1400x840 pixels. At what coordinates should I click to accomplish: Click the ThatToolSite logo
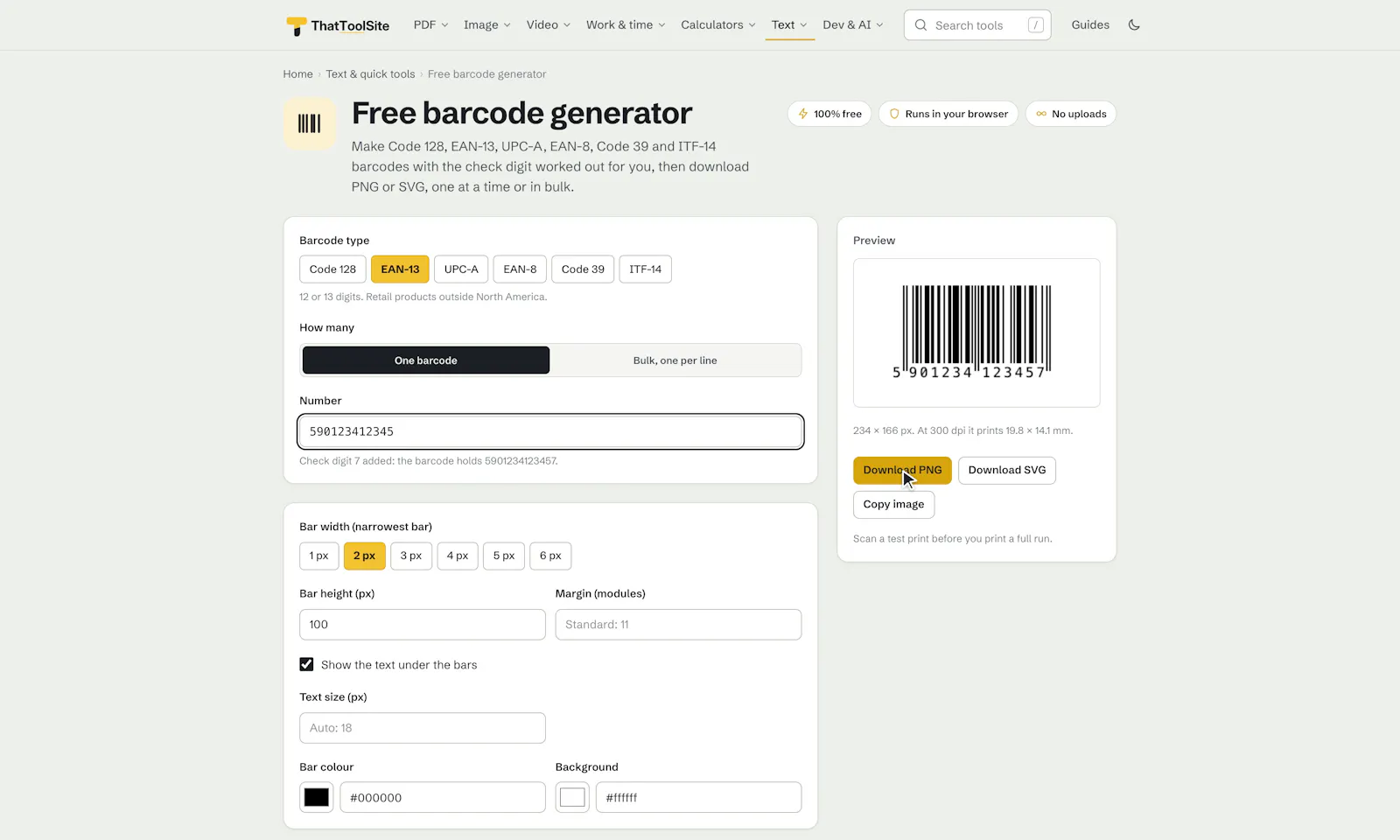tap(338, 25)
